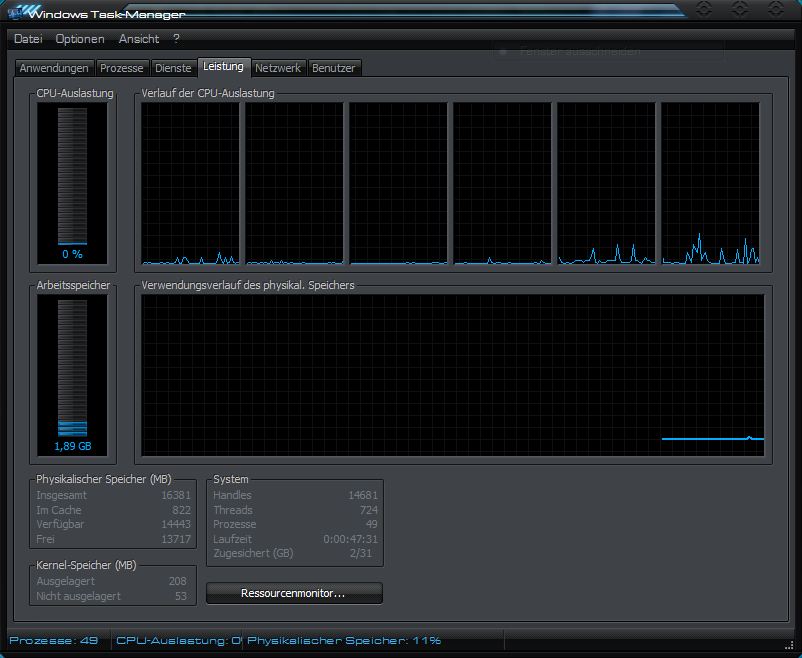Click the Insgesamt value 16381
The image size is (802, 658).
pos(176,495)
